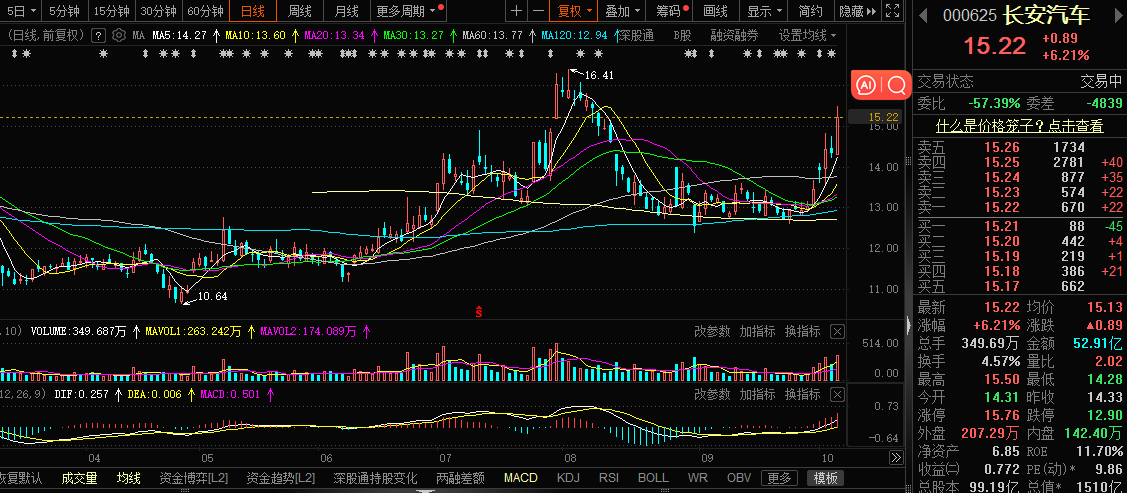
Task: Open 资金博弈[L2] indicator tab
Action: pyautogui.click(x=194, y=478)
